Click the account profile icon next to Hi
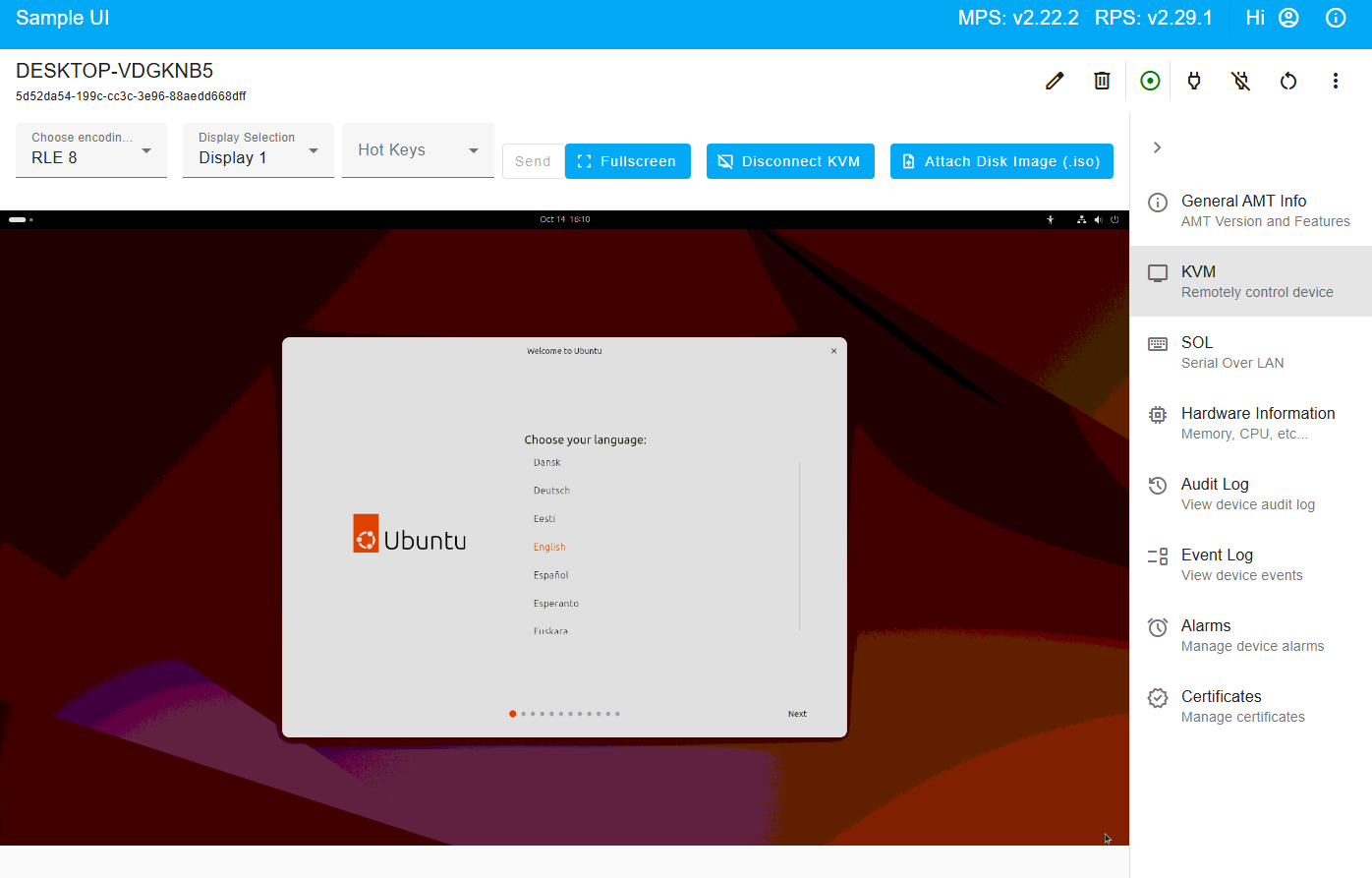Viewport: 1372px width, 878px height. point(1287,17)
